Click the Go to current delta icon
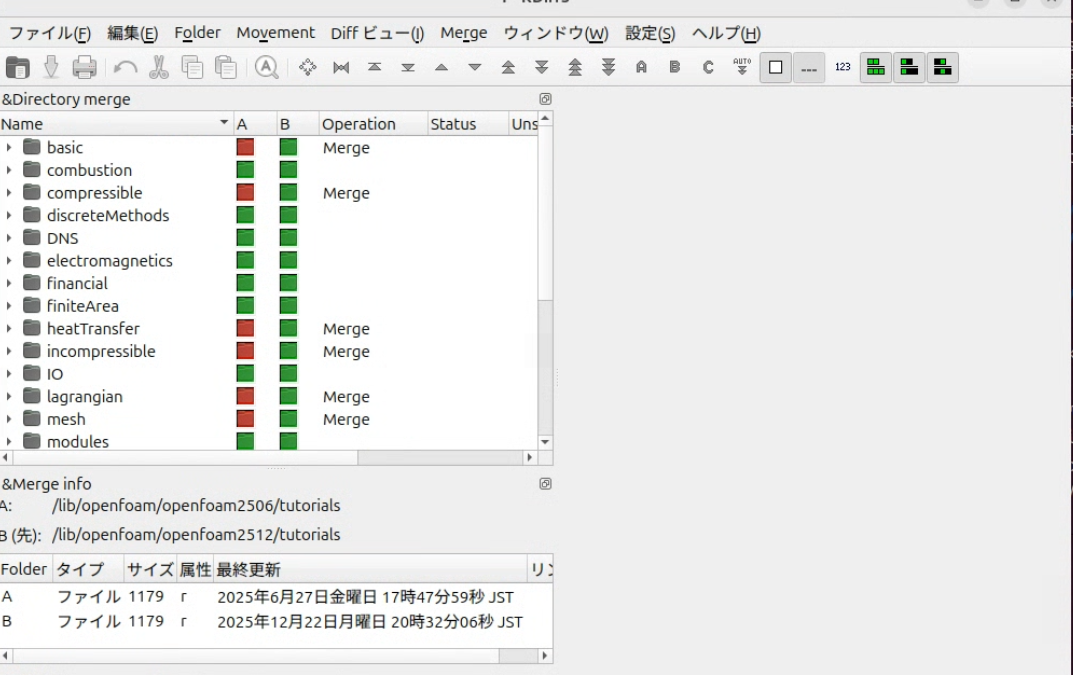1073x675 pixels. point(308,67)
